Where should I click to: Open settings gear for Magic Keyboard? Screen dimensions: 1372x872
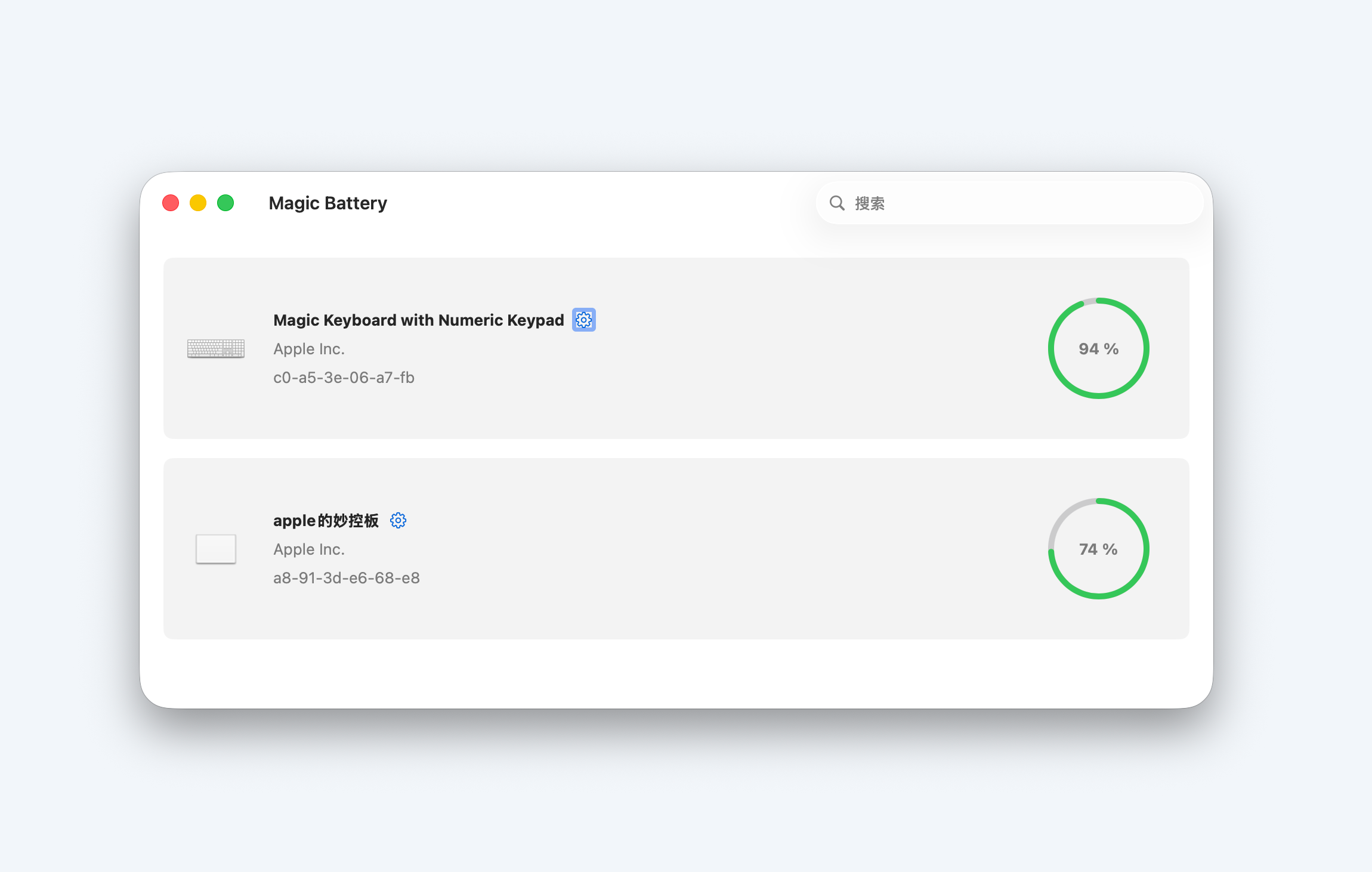coord(583,320)
